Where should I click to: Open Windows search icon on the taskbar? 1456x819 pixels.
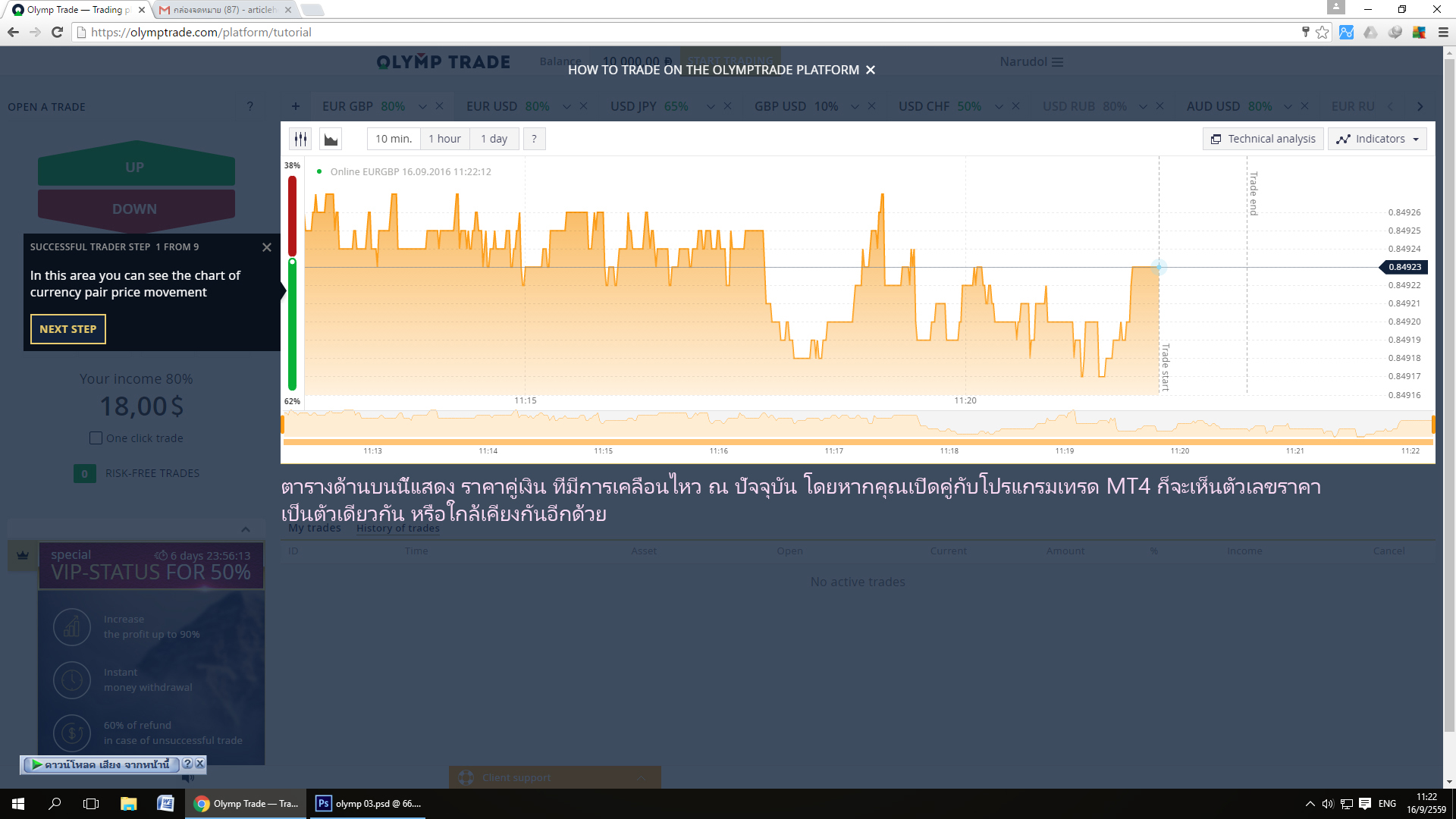click(55, 804)
